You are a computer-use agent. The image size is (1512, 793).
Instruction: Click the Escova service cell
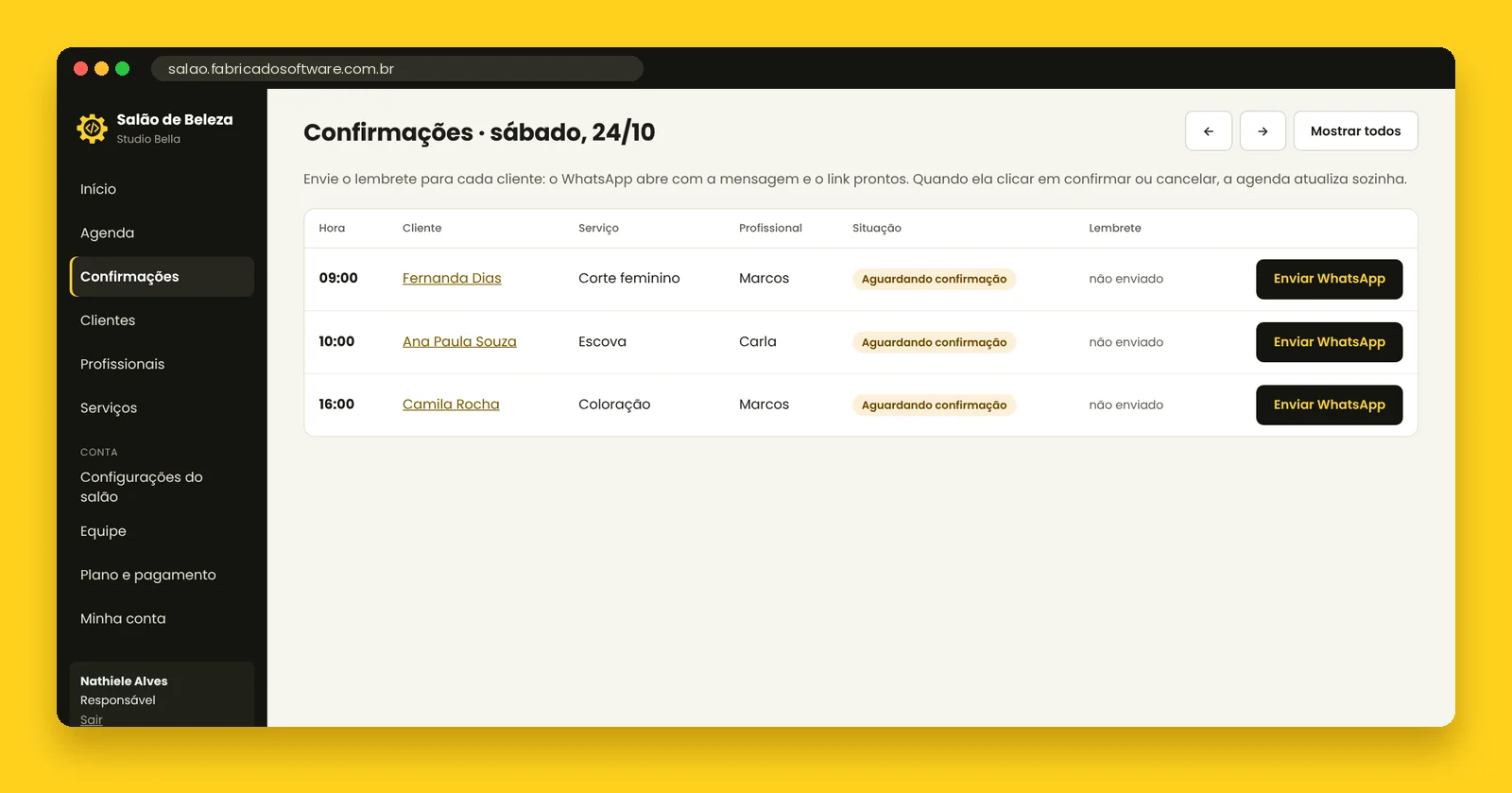tap(602, 341)
